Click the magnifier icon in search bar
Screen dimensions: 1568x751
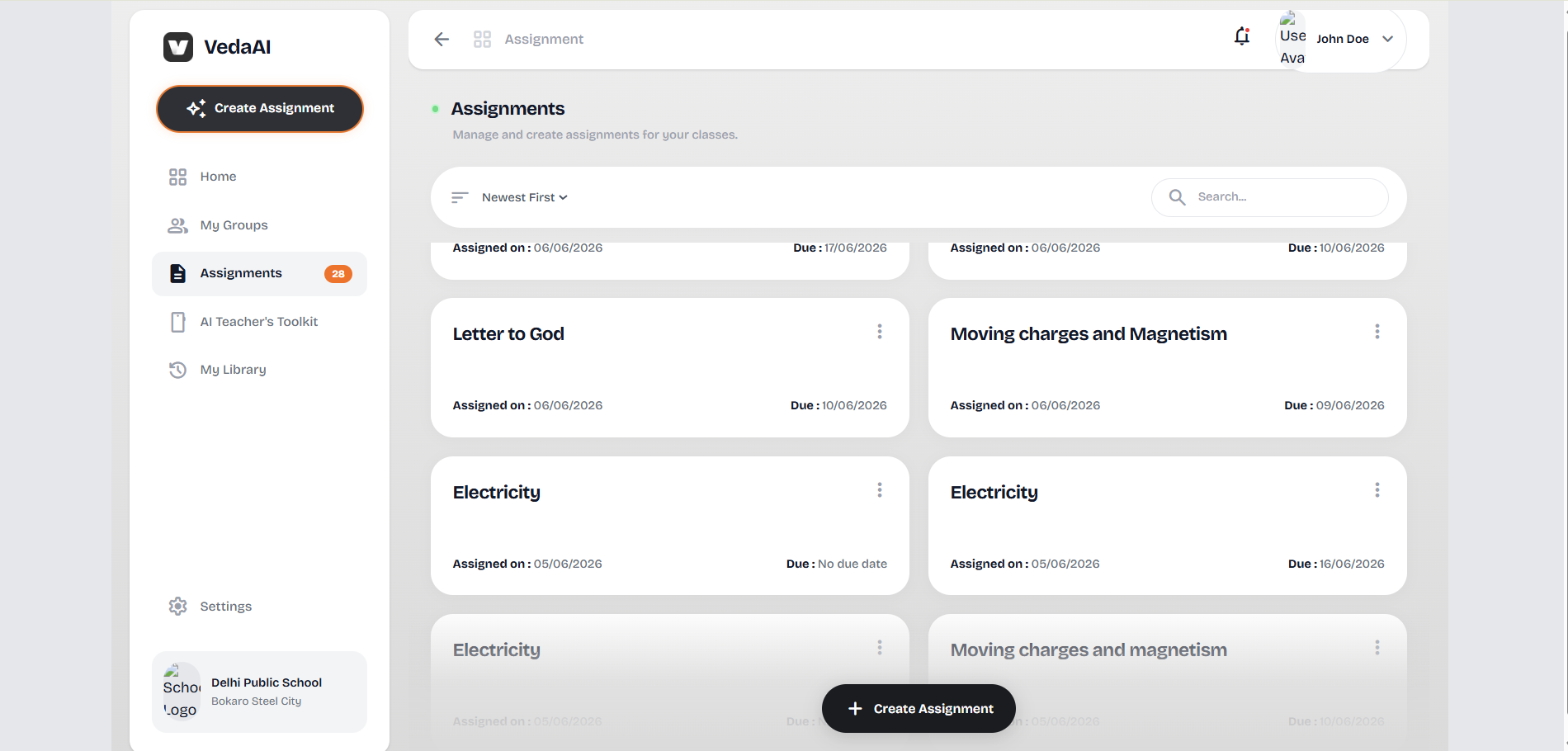tap(1178, 197)
